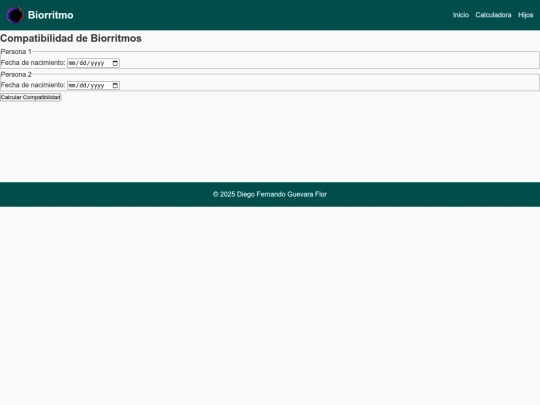Viewport: 540px width, 405px height.
Task: Open the Calculadora nav link
Action: [493, 15]
